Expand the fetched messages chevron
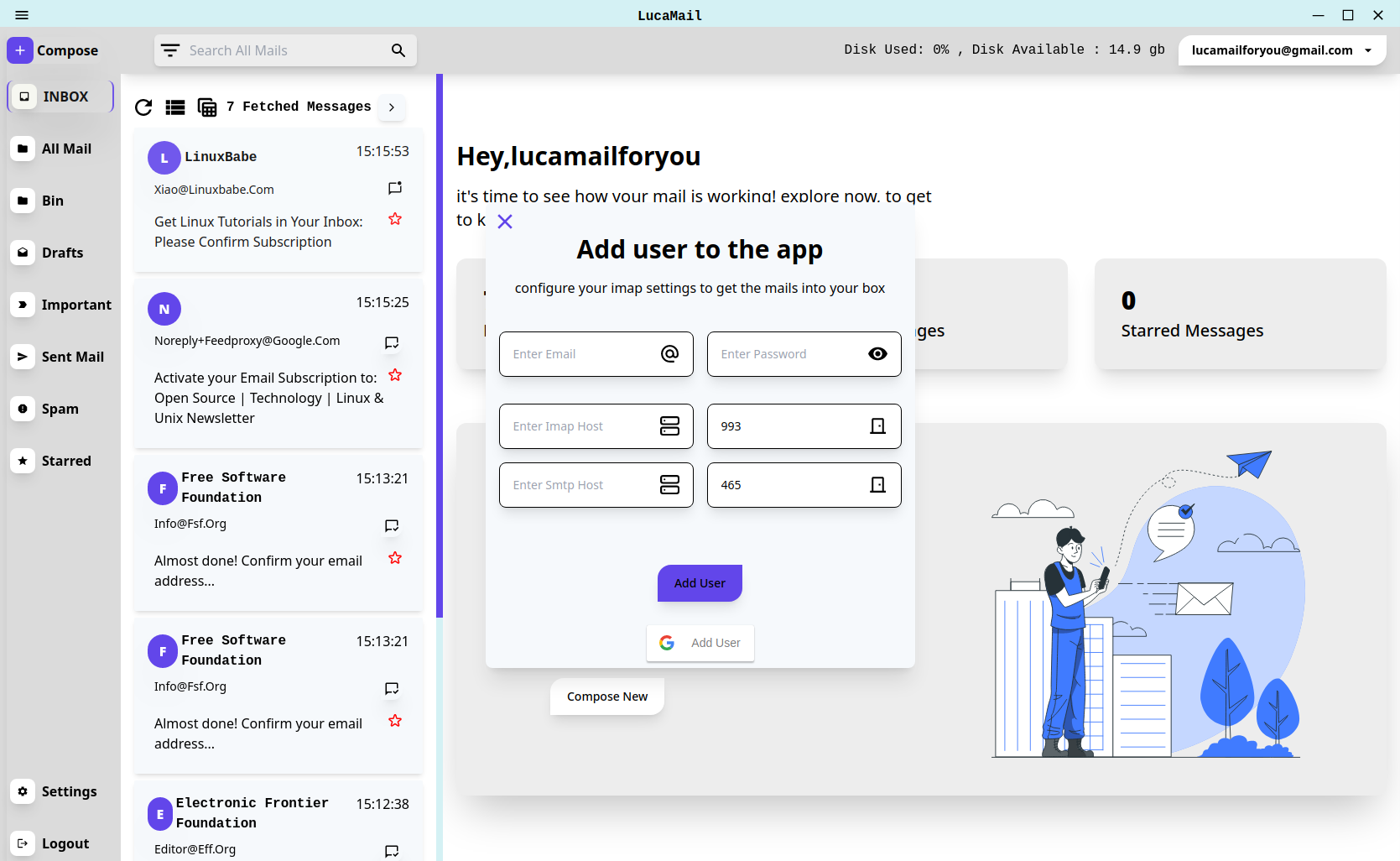 pyautogui.click(x=391, y=107)
